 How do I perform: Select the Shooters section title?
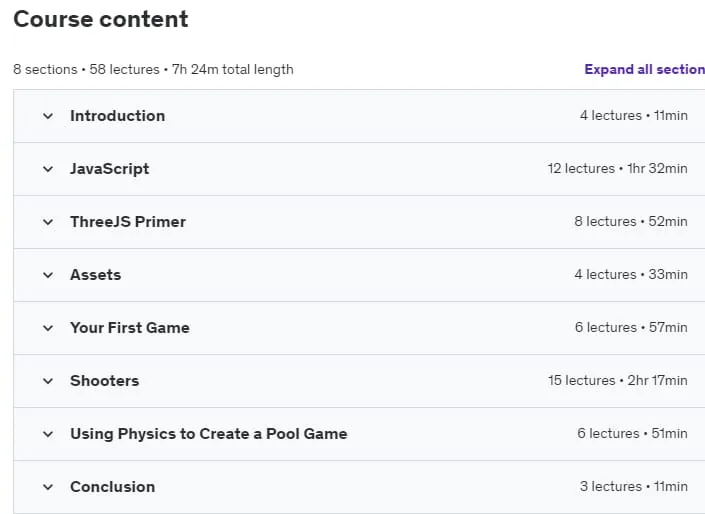[x=104, y=381]
